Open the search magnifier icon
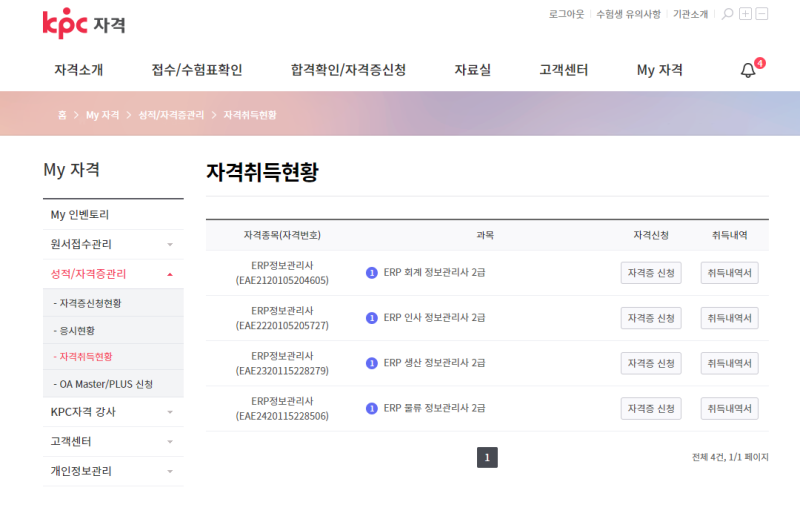This screenshot has height=519, width=800. [x=727, y=14]
